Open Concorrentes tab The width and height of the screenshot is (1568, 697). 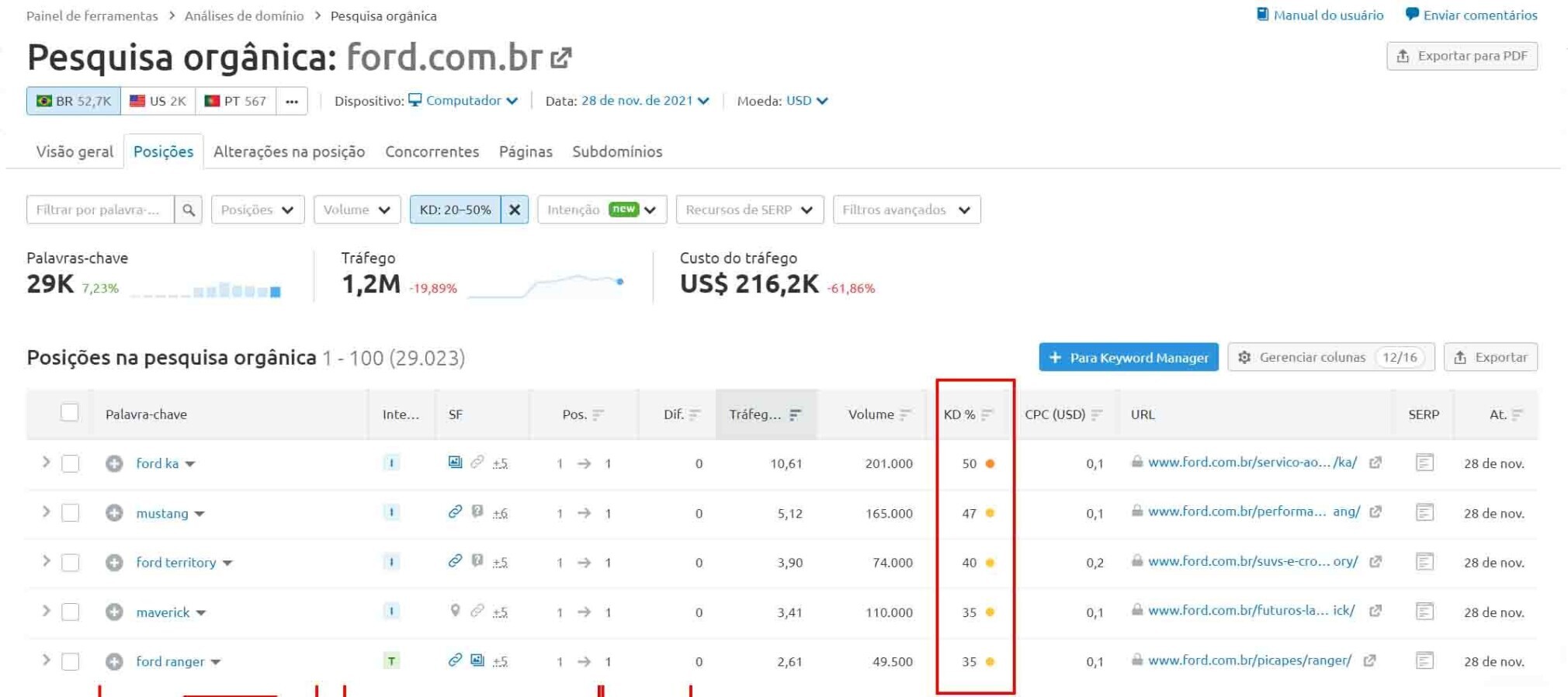(432, 151)
